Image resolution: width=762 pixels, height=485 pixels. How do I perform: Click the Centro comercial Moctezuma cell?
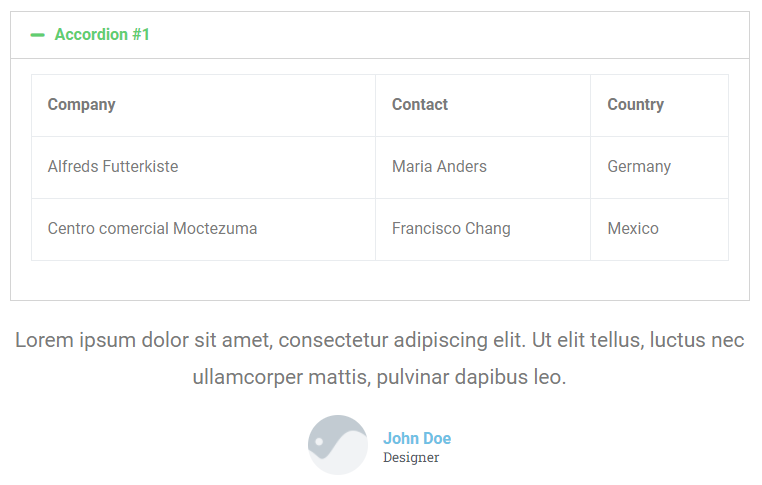152,229
